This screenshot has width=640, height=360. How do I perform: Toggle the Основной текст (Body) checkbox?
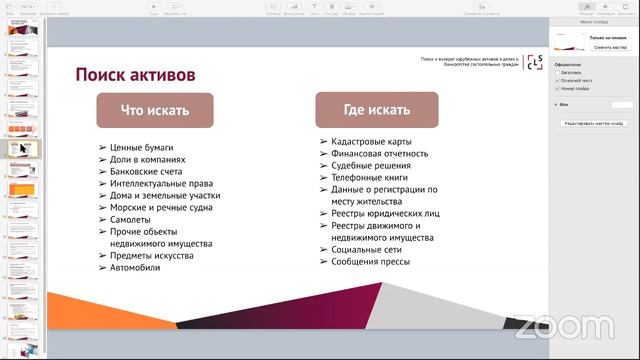point(557,80)
